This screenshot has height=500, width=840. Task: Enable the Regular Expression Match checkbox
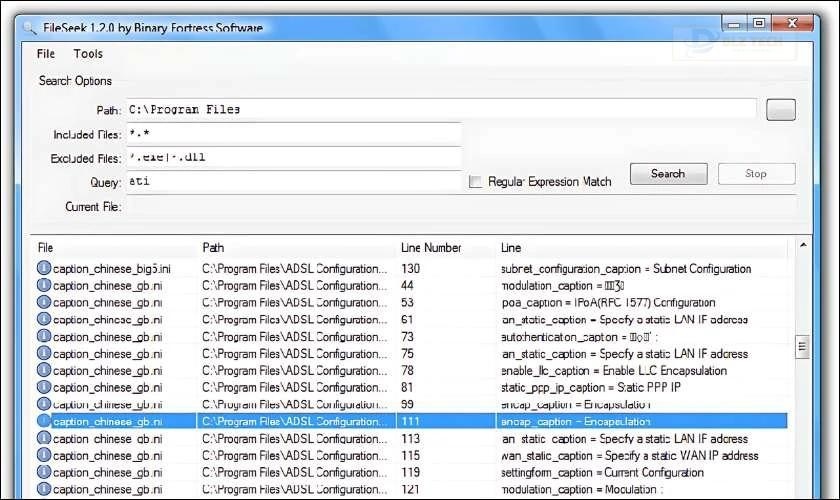click(x=475, y=182)
